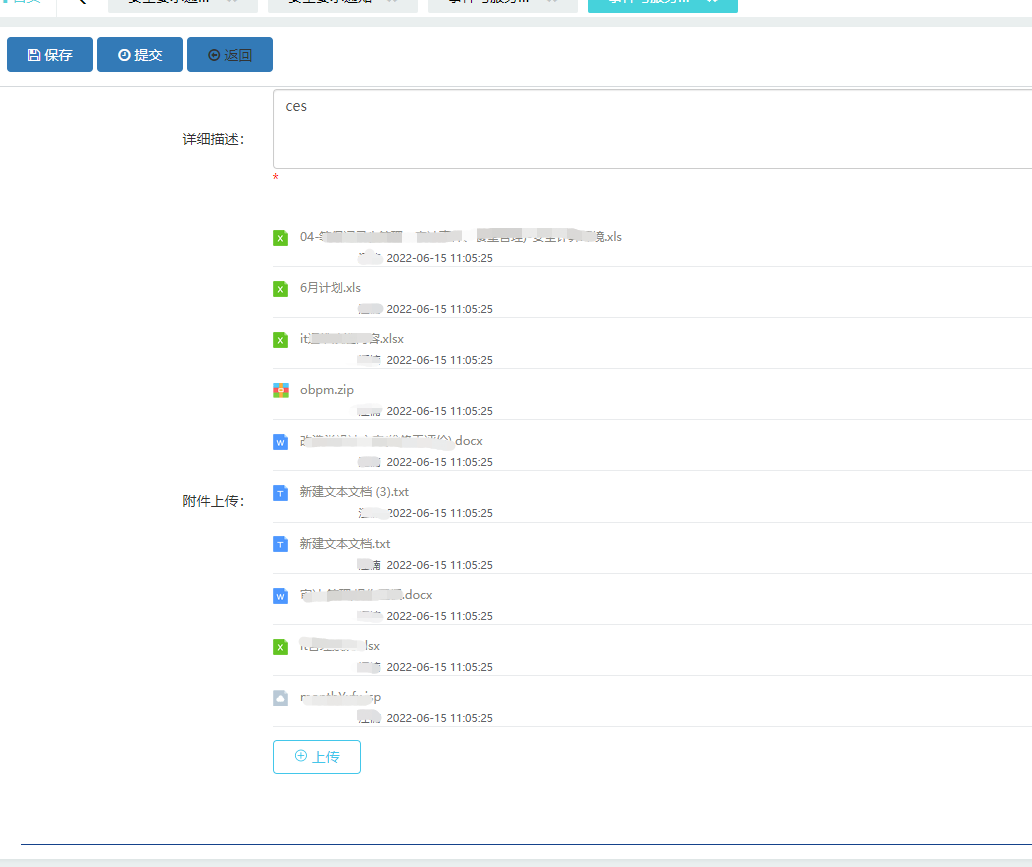1032x867 pixels.
Task: Click the text file icon beside 新建文本文档 (3).txt
Action: tap(280, 492)
